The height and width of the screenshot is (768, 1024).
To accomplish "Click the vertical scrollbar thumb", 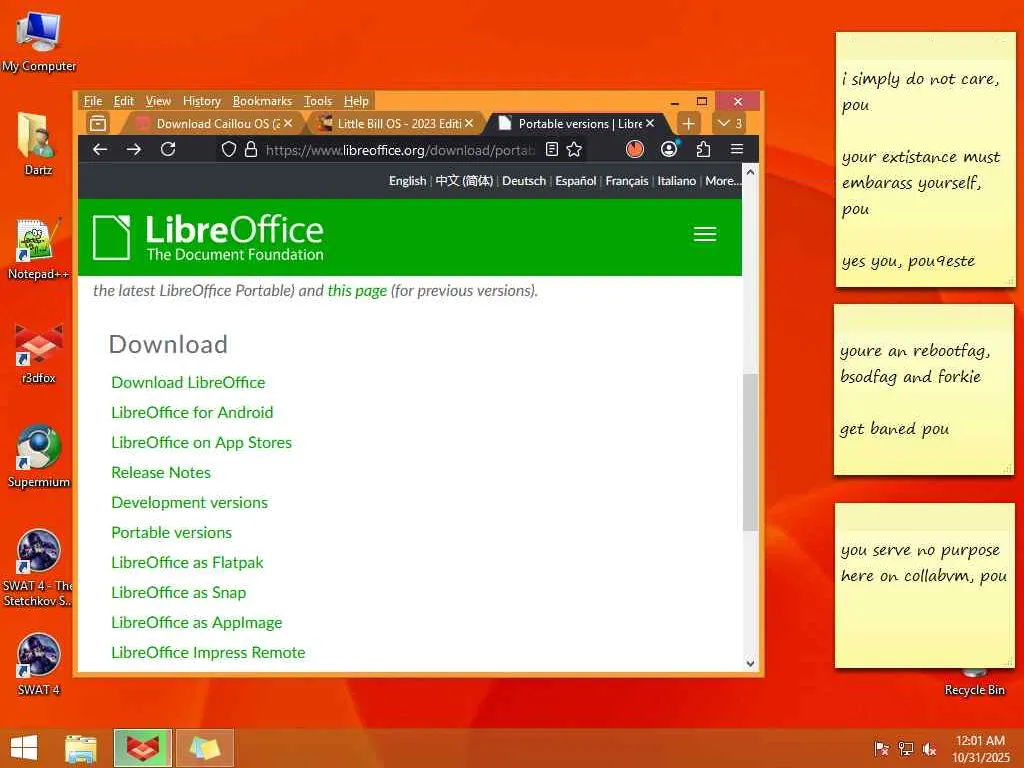I will click(750, 452).
